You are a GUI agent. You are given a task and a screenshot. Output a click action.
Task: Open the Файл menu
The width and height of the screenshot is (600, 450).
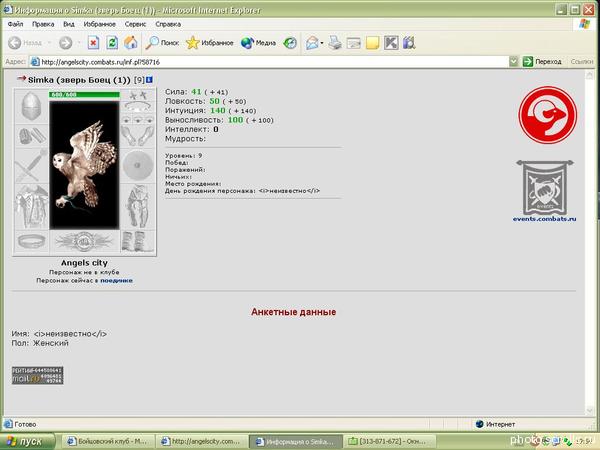[15, 24]
